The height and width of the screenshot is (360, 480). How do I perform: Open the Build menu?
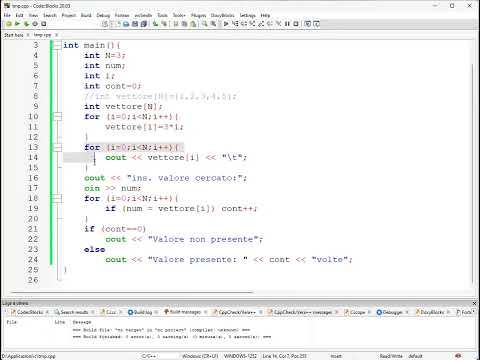coord(86,15)
